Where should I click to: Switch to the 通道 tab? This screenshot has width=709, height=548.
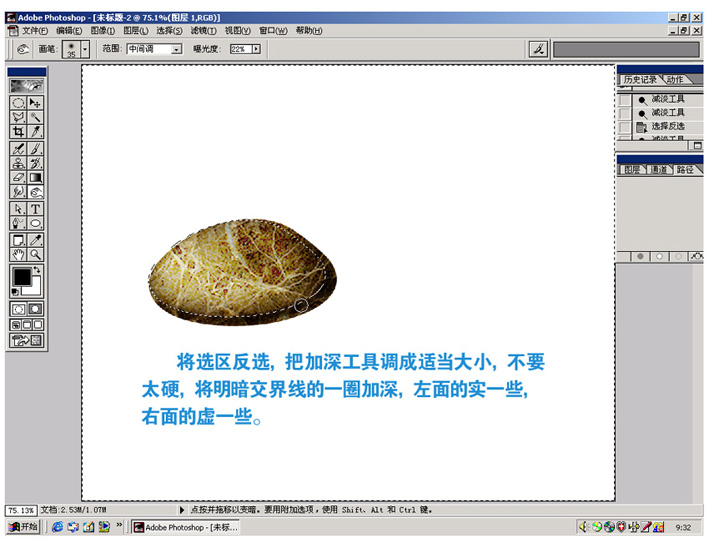pos(658,170)
